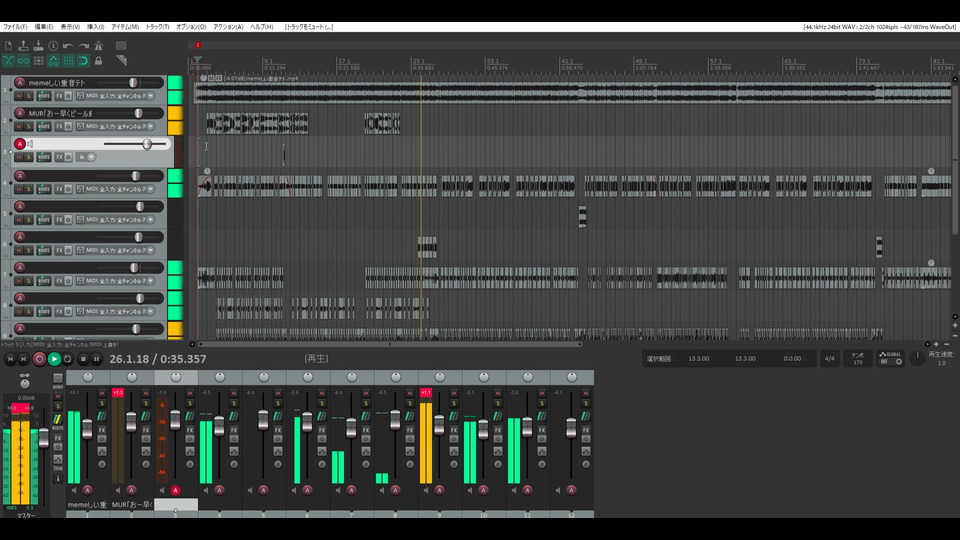Click the Save project toolbar icon
960x540 pixels.
[x=38, y=46]
